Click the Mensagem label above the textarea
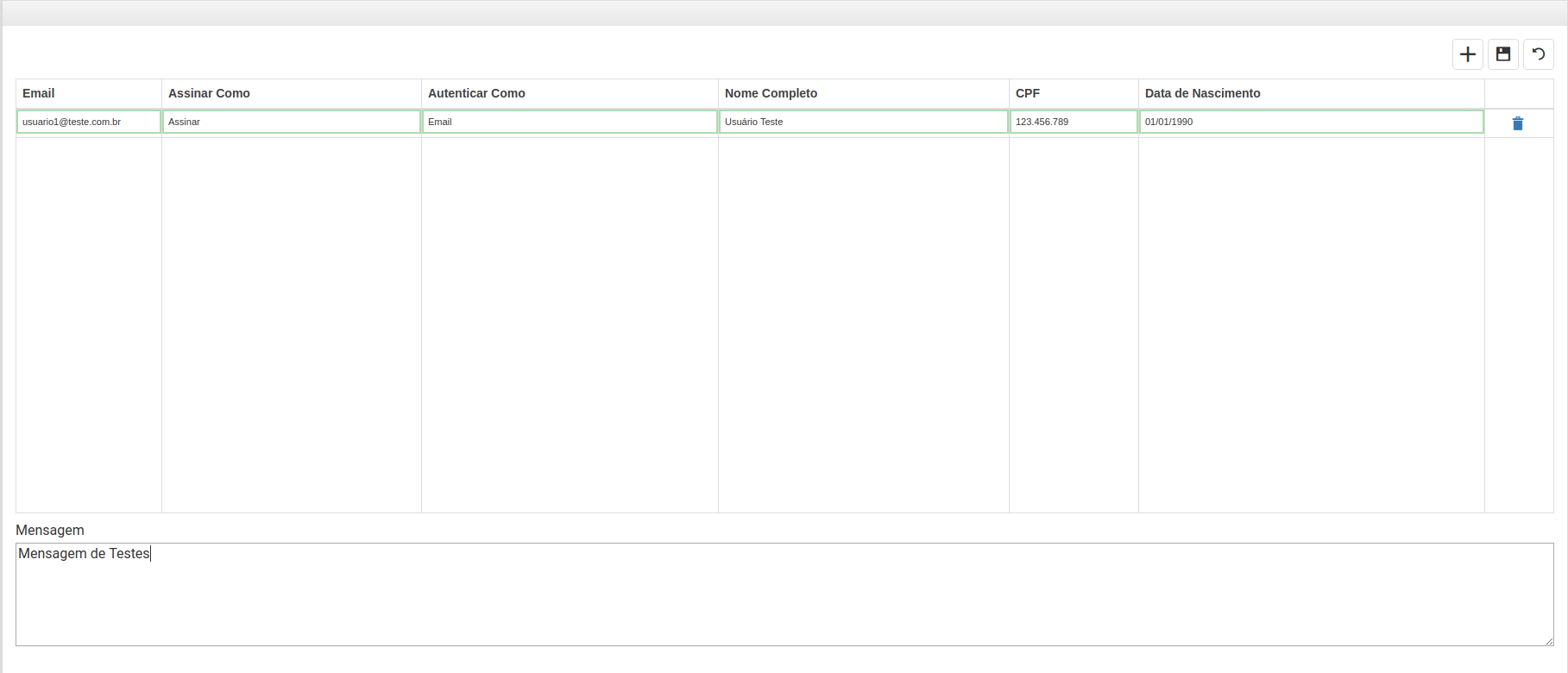Screen dimensions: 1568x673 click(50, 530)
